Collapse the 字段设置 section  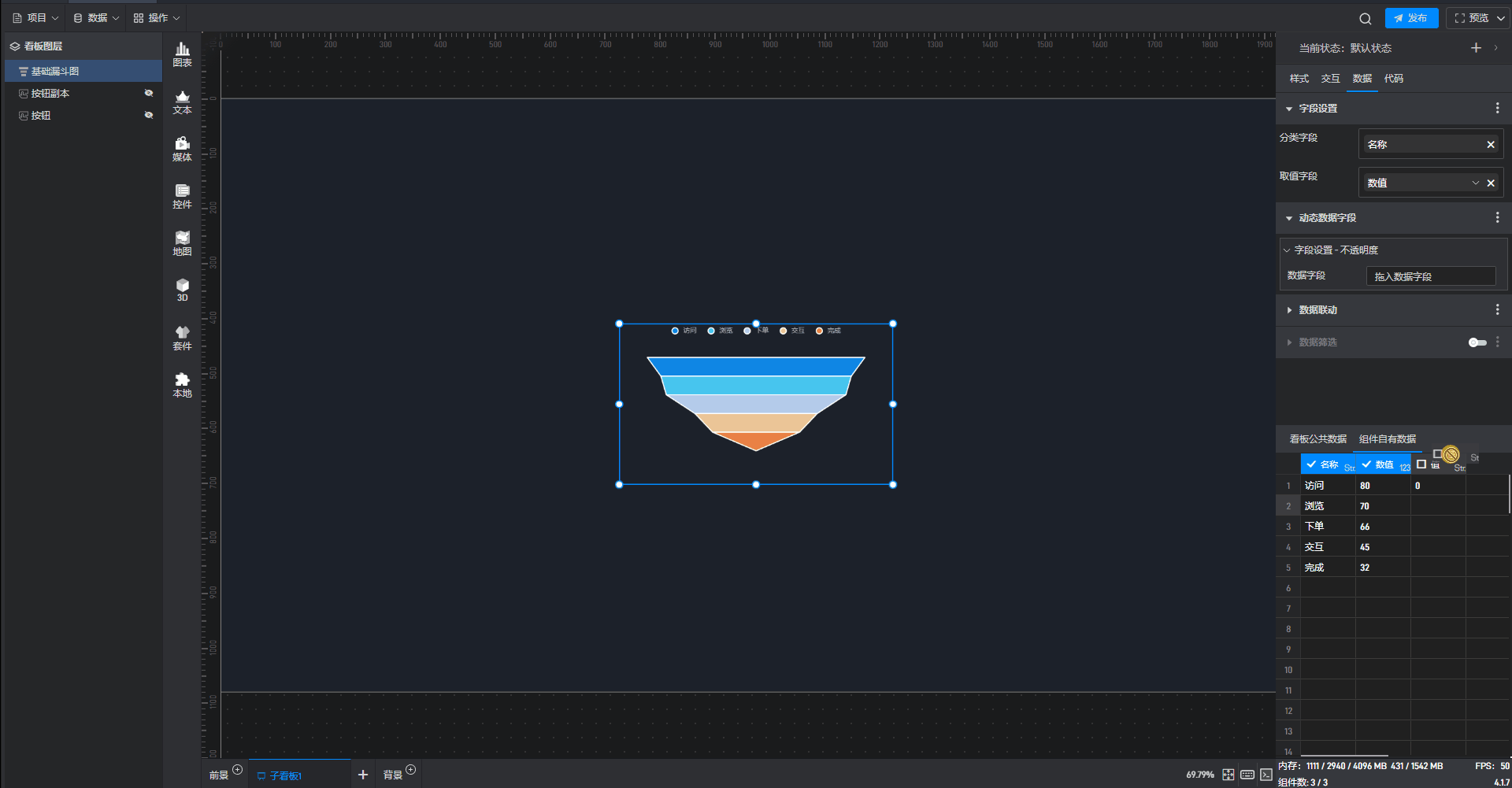click(1289, 109)
